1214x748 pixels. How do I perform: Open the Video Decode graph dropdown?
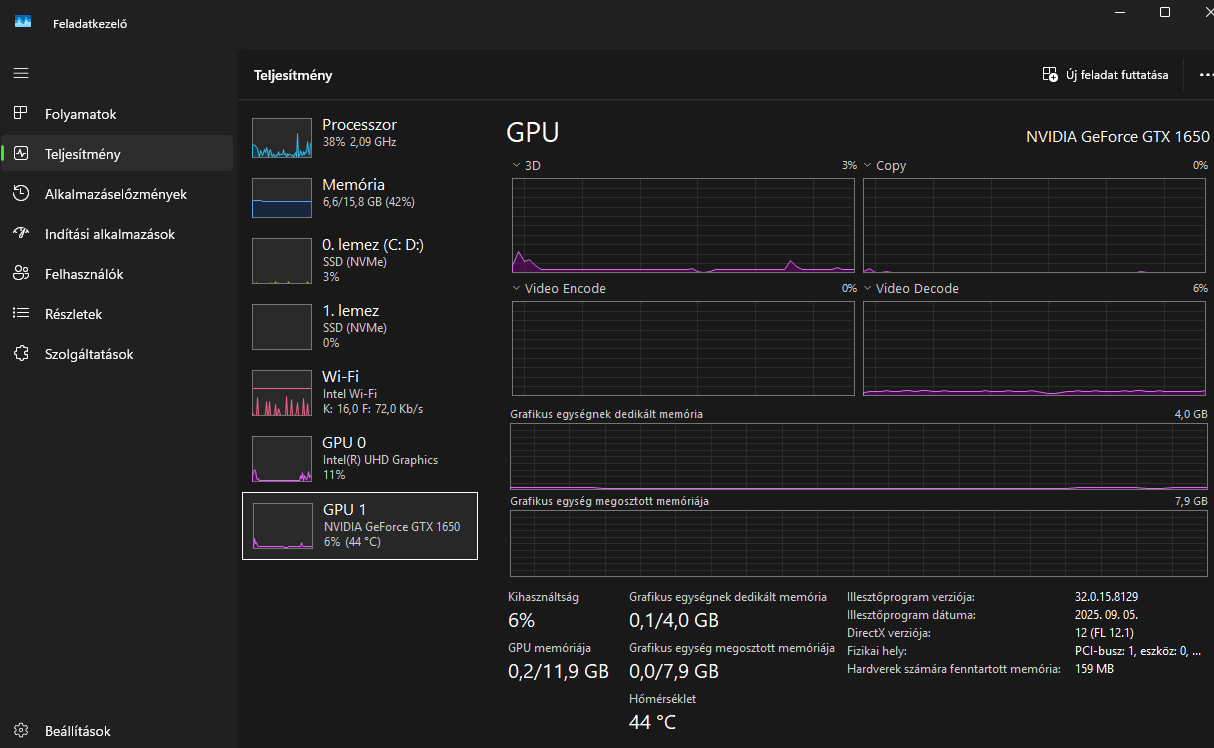pos(868,289)
